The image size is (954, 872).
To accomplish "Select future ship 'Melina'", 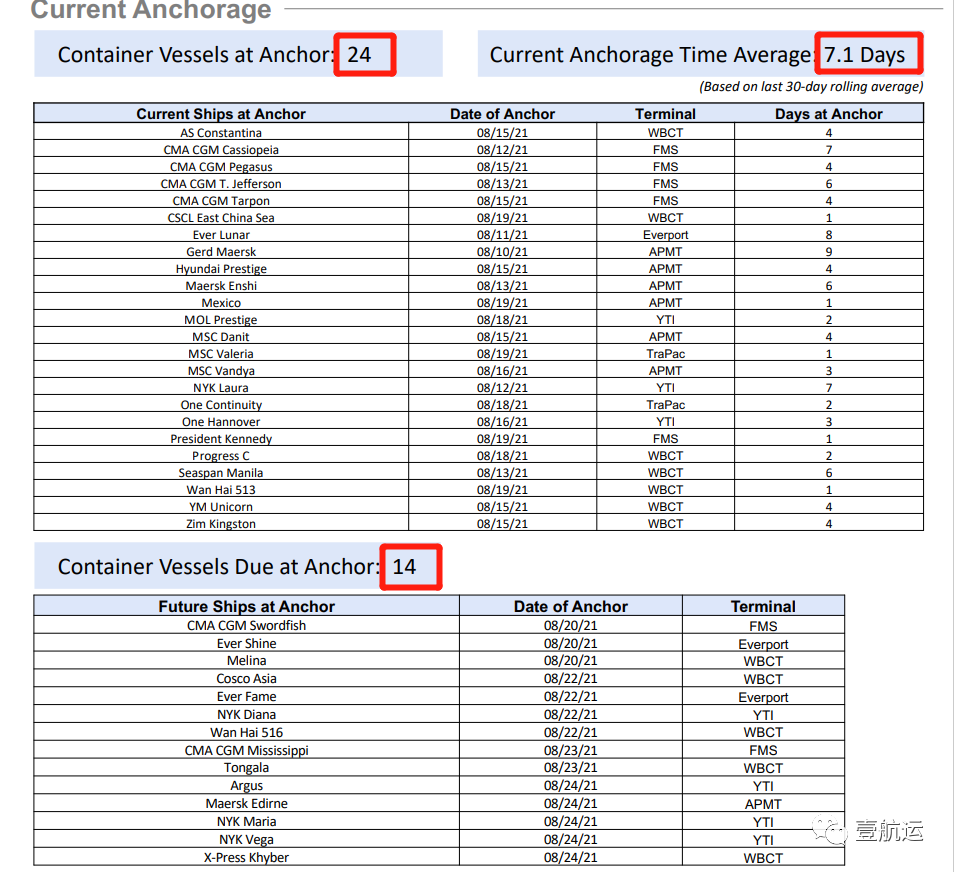I will pos(246,661).
